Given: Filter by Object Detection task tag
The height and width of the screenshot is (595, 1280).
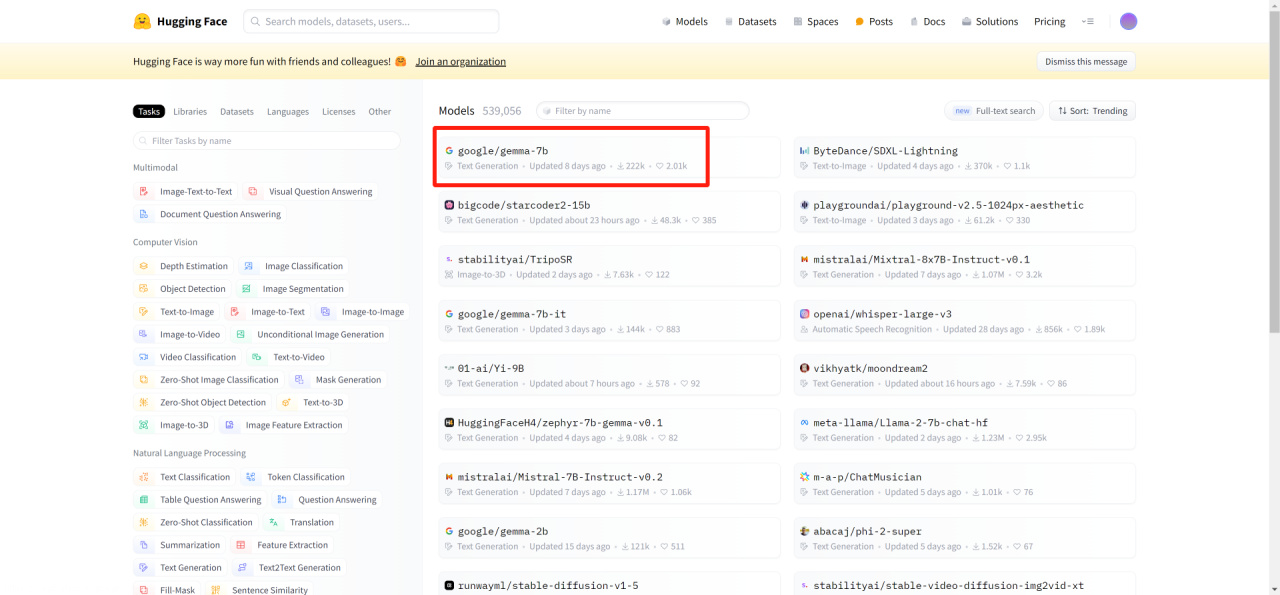Looking at the screenshot, I should (183, 289).
